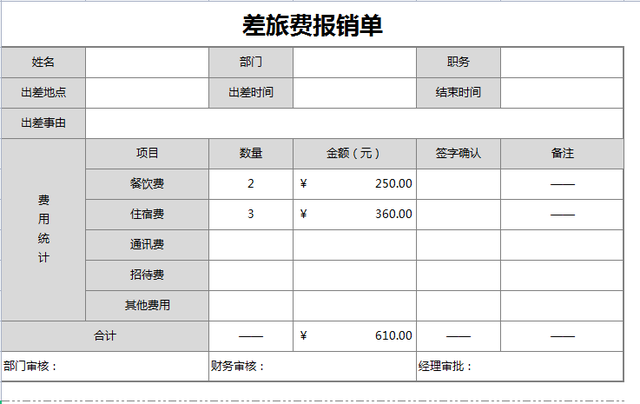
Task: Select the 招待费 row label
Action: 147,275
